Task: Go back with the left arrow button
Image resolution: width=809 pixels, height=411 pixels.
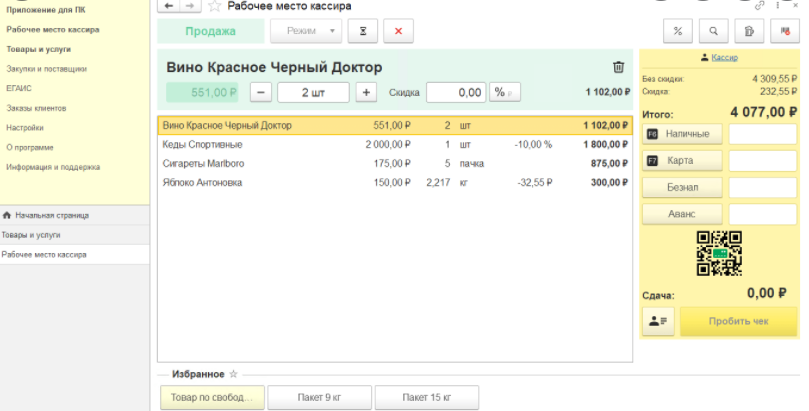Action: 169,6
